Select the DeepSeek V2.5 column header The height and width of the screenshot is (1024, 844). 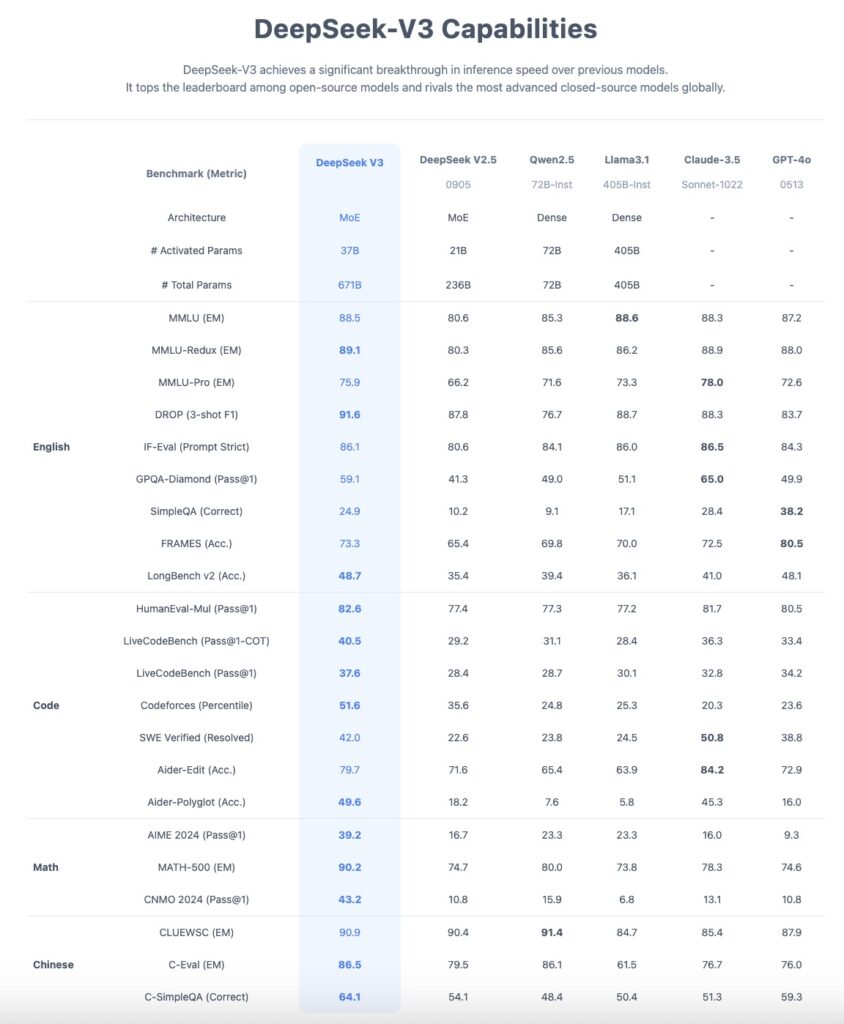click(458, 160)
